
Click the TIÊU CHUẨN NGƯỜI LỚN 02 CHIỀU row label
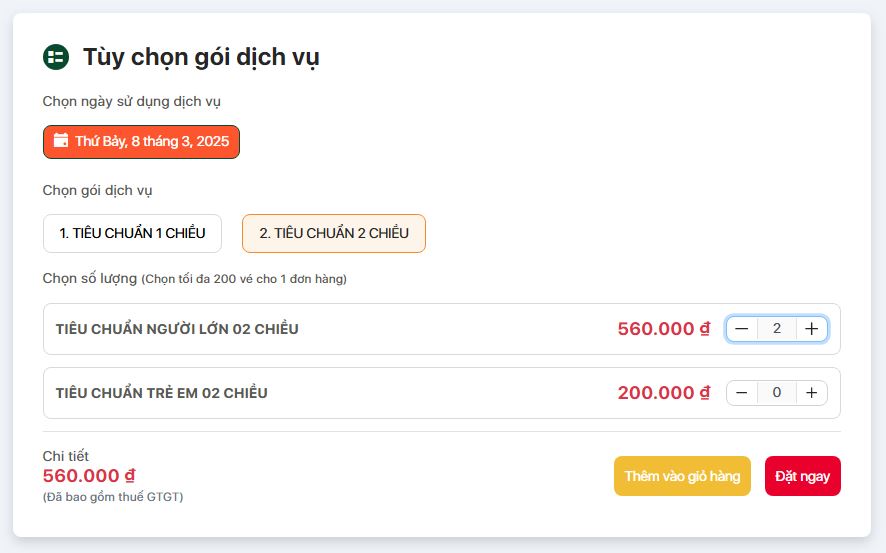(x=177, y=329)
